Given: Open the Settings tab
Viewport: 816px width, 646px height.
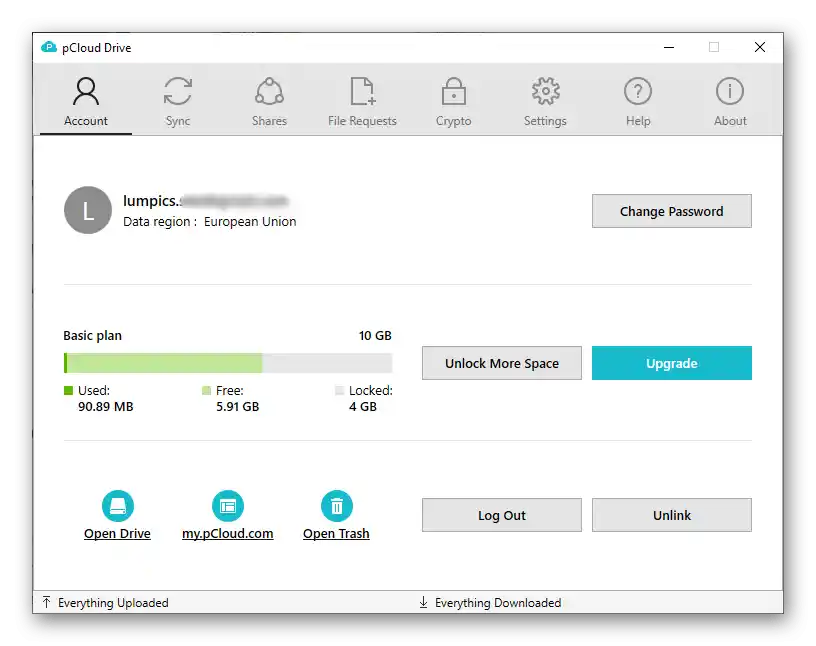Looking at the screenshot, I should [545, 102].
